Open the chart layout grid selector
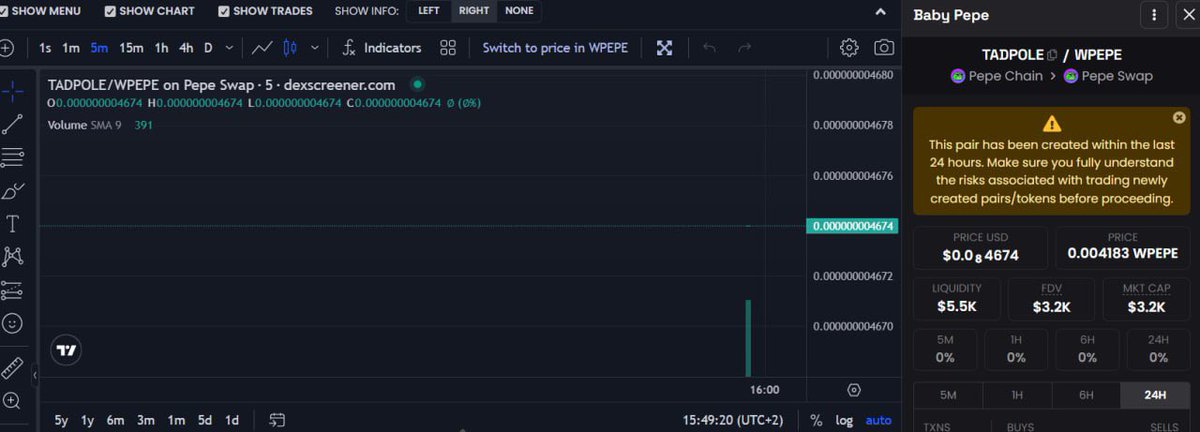Image resolution: width=1200 pixels, height=432 pixels. (448, 48)
